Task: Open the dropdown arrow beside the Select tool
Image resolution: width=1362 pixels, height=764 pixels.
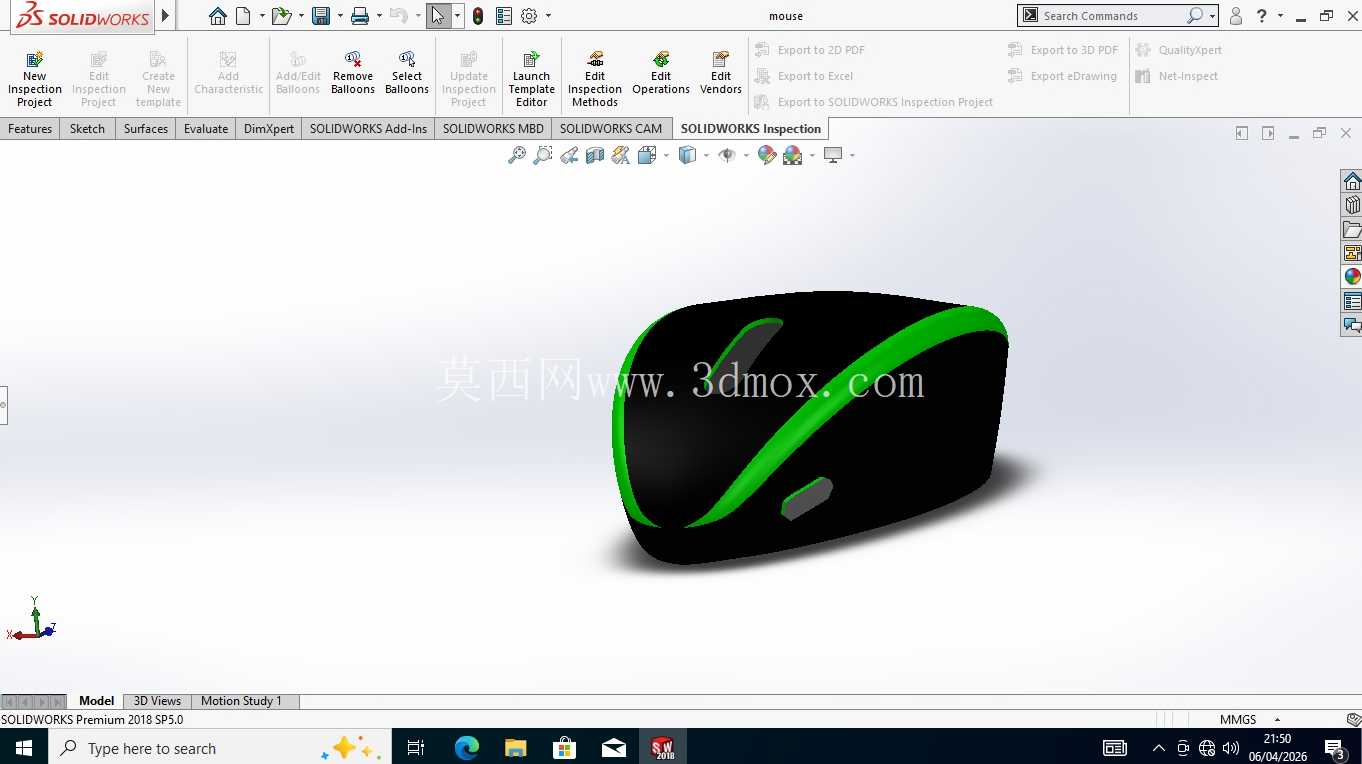Action: click(x=457, y=16)
